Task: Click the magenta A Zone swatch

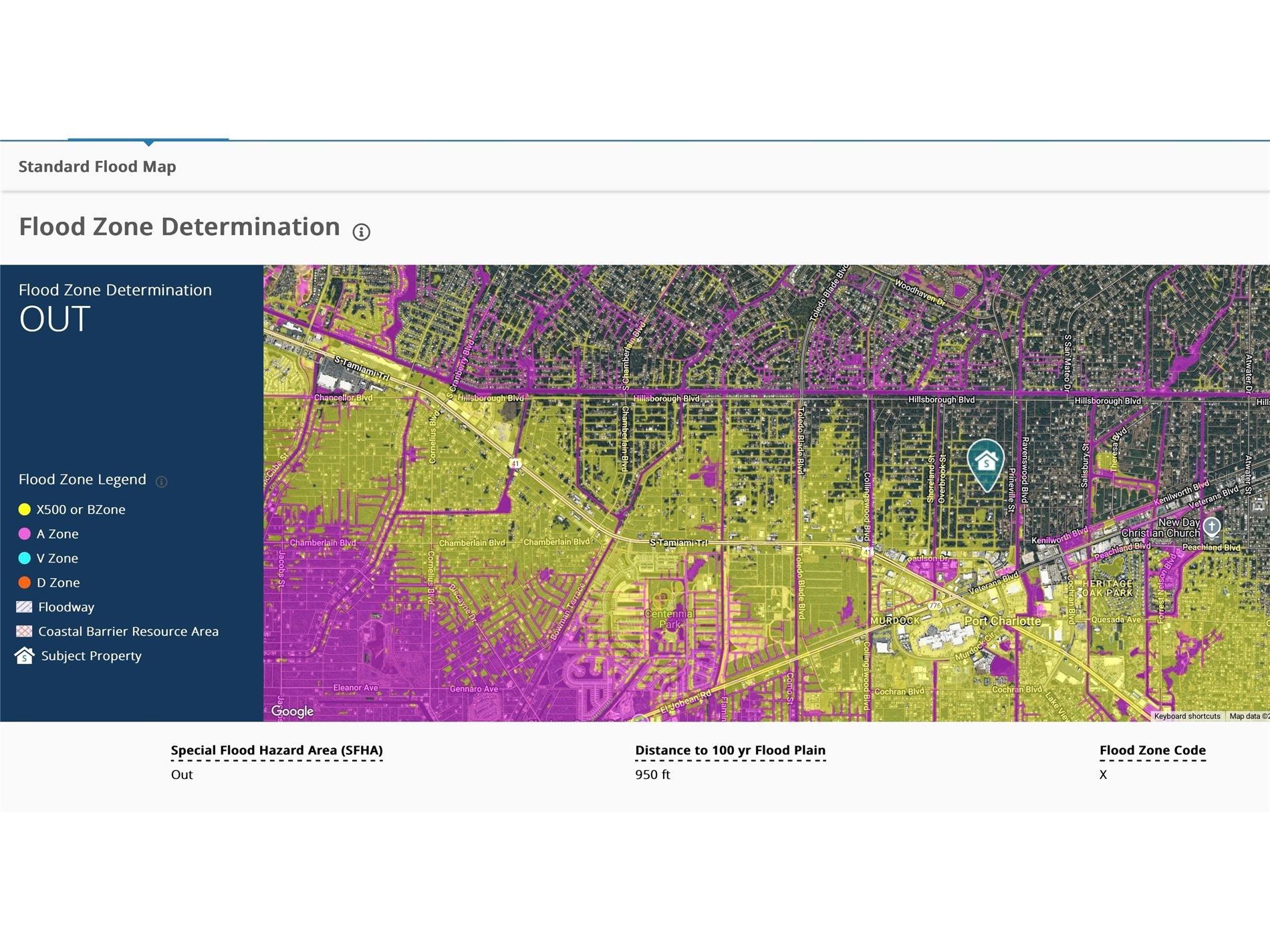Action: tap(25, 534)
